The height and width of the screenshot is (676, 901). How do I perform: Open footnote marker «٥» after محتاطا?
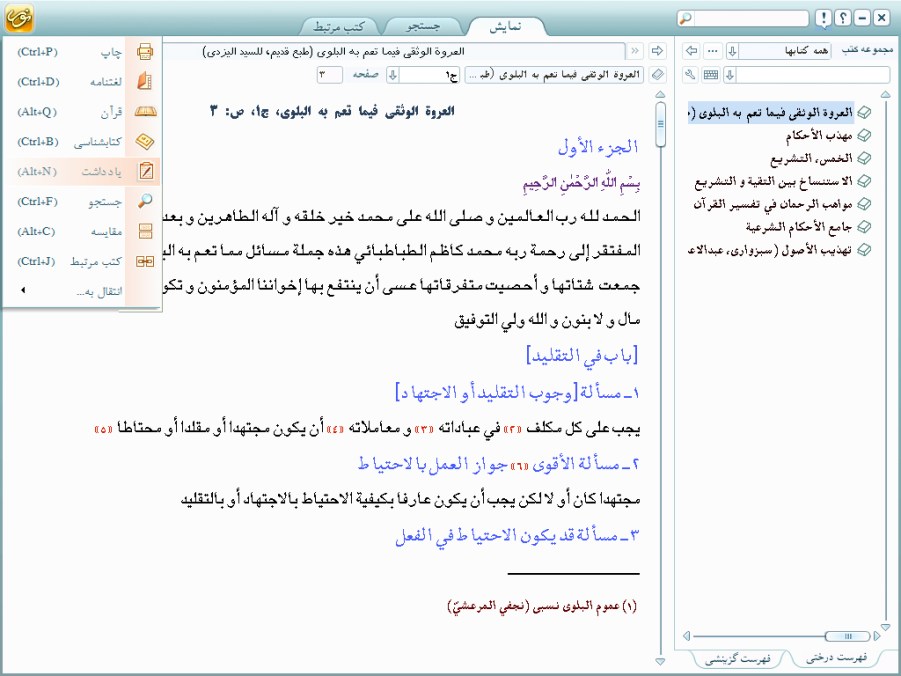[103, 429]
